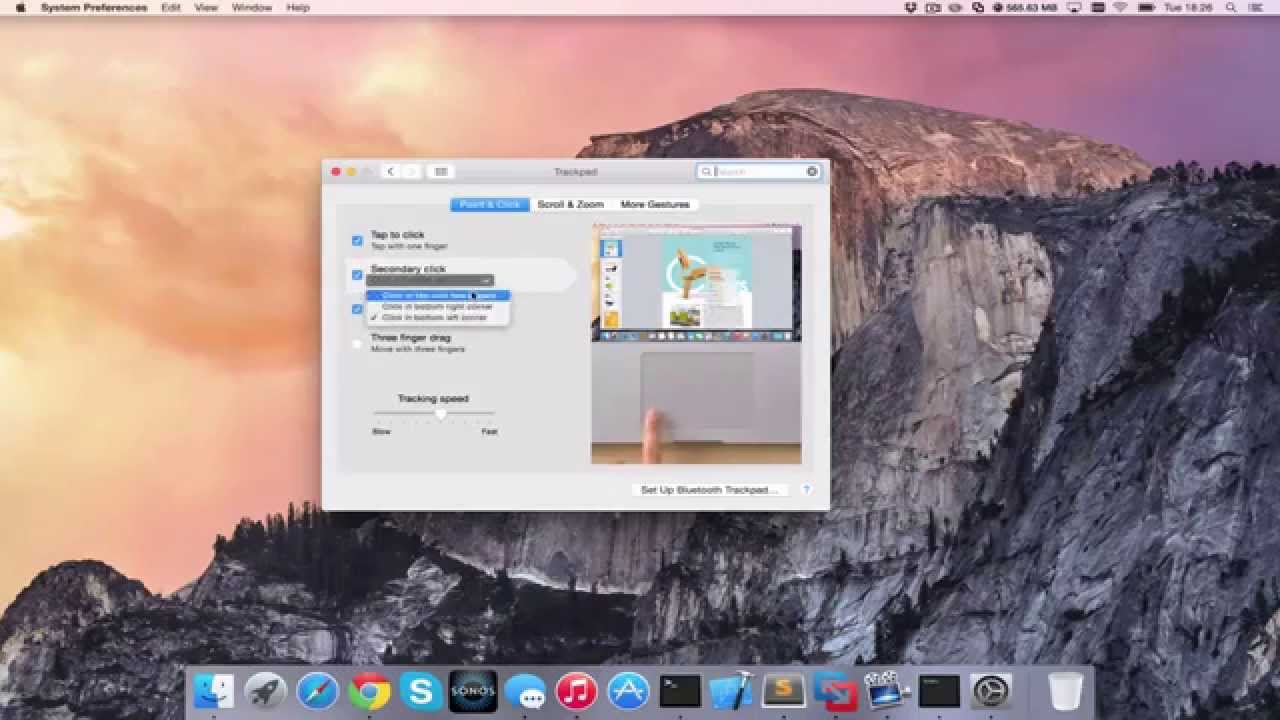This screenshot has width=1280, height=720.
Task: Go back using the toolbar back arrow
Action: [x=391, y=172]
